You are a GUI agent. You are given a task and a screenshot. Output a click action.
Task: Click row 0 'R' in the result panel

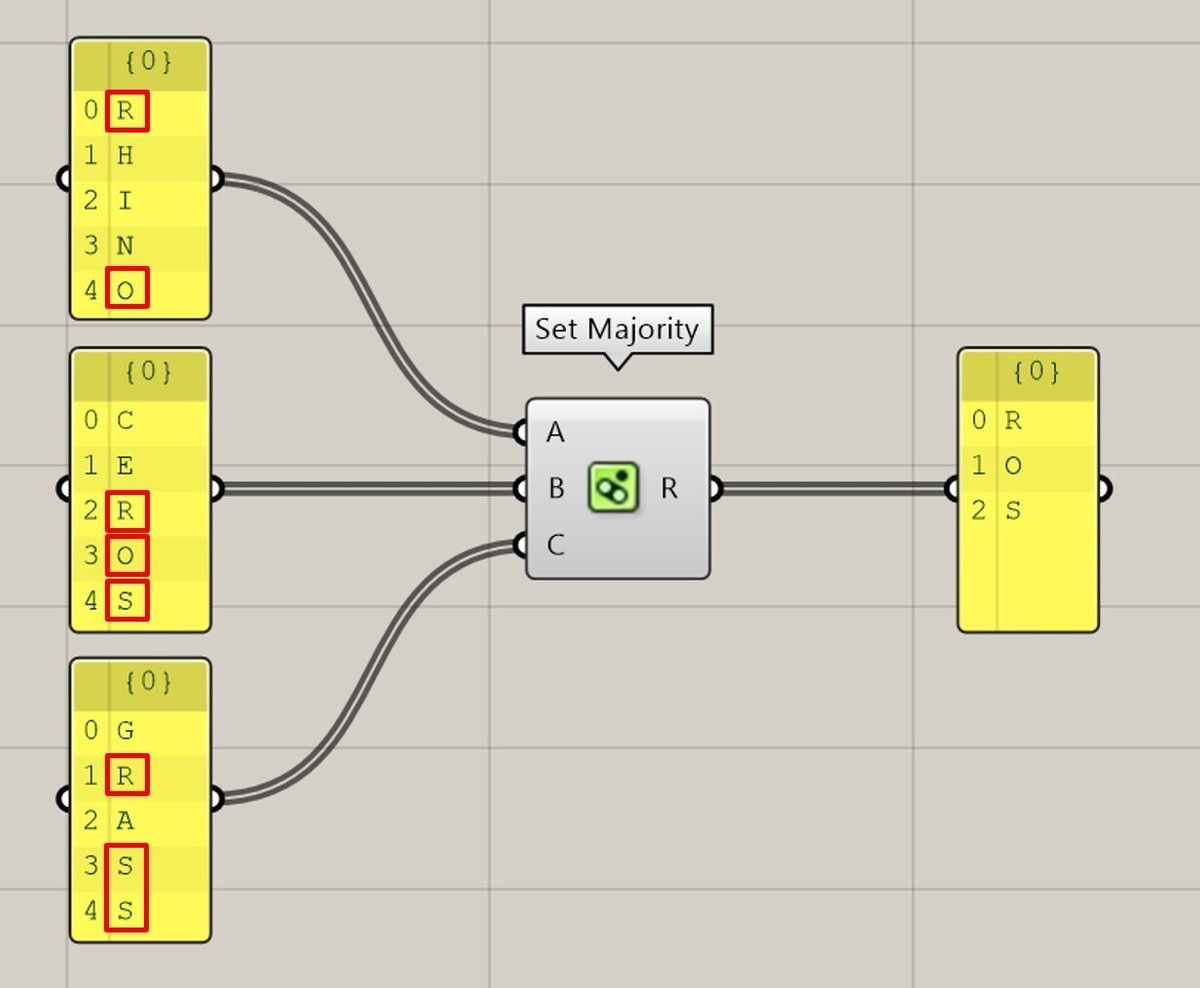tap(1028, 420)
